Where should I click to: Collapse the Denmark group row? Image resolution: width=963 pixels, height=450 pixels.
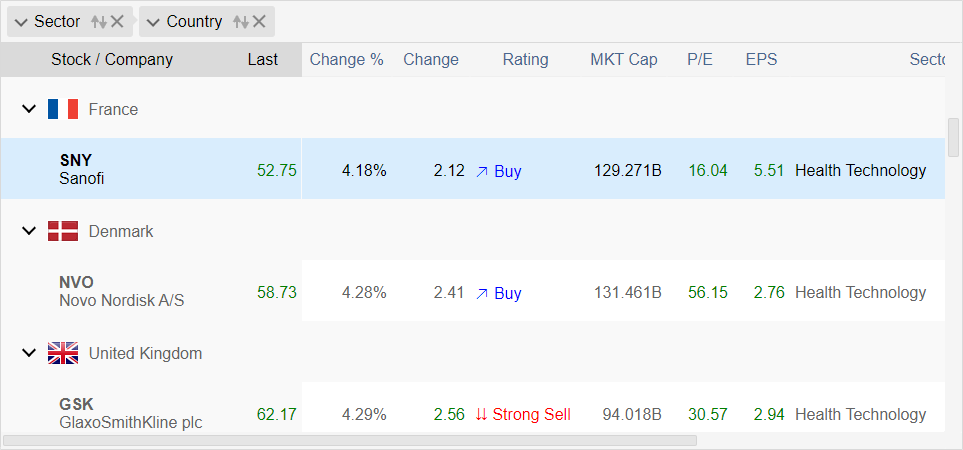pos(29,231)
